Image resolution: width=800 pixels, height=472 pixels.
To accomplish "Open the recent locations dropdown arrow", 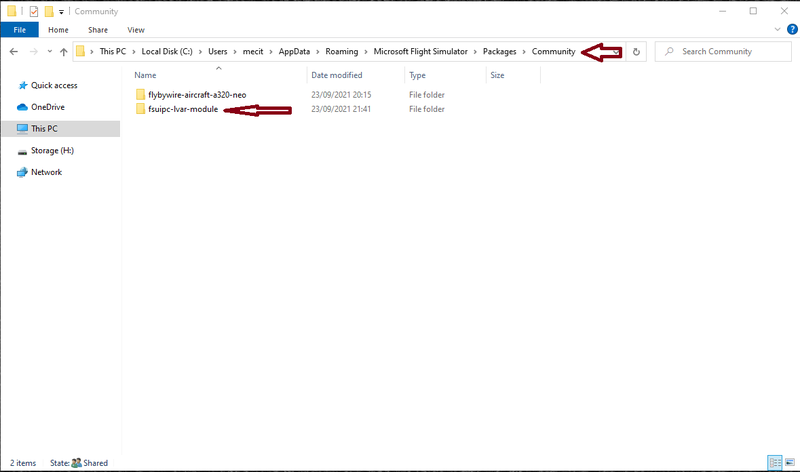I will coord(49,52).
